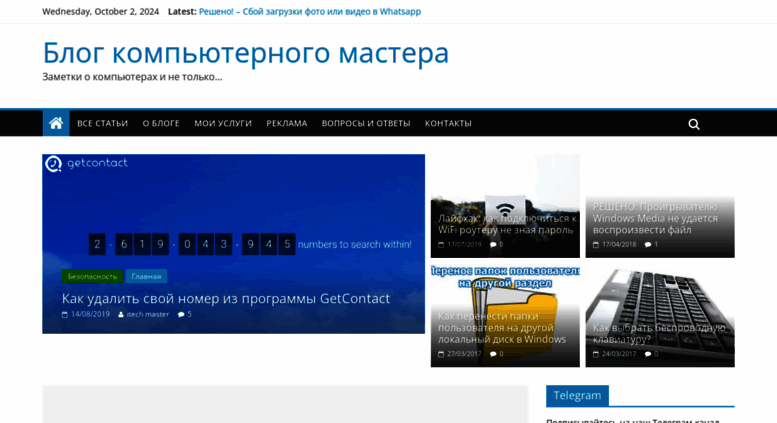Click the calendar icon beside 14/08/2019
The width and height of the screenshot is (777, 423).
64,315
